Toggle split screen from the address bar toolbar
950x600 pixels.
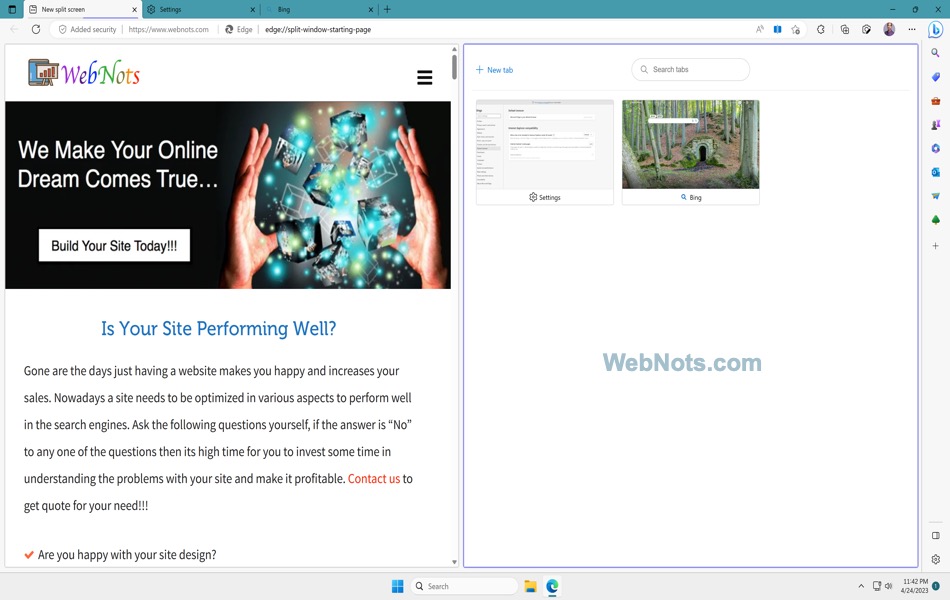pyautogui.click(x=777, y=29)
